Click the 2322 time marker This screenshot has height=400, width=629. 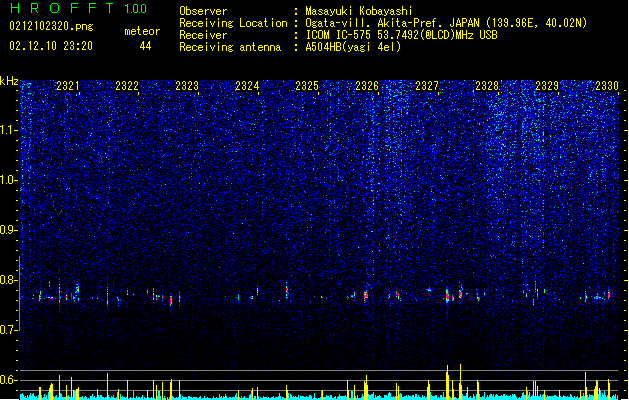[x=127, y=85]
